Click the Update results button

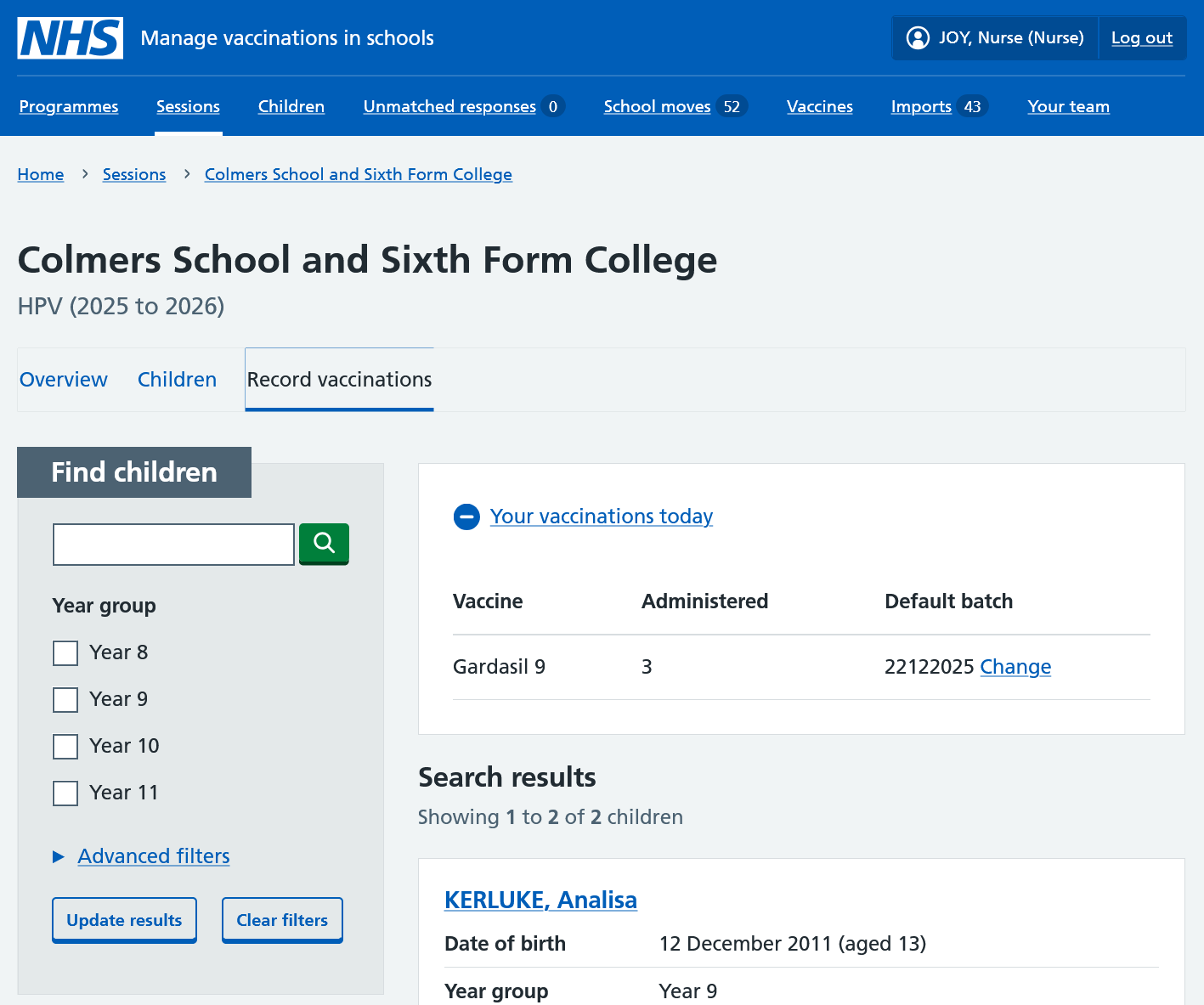tap(124, 920)
